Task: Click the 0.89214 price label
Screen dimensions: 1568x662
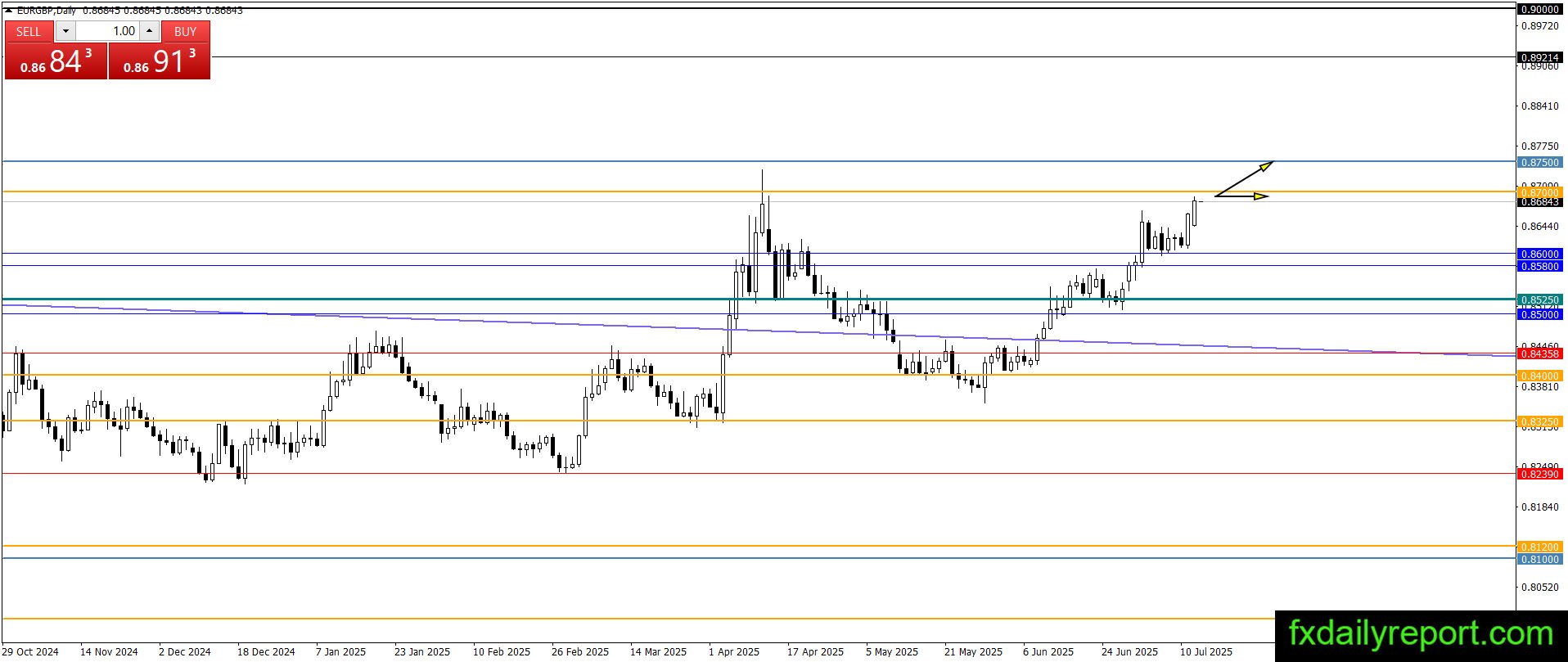Action: 1539,58
